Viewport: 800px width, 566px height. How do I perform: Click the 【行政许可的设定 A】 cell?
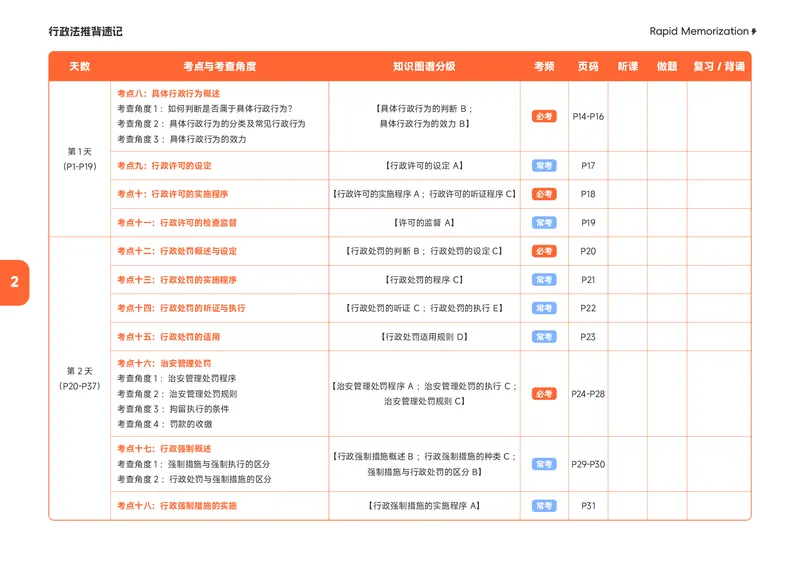pos(424,166)
